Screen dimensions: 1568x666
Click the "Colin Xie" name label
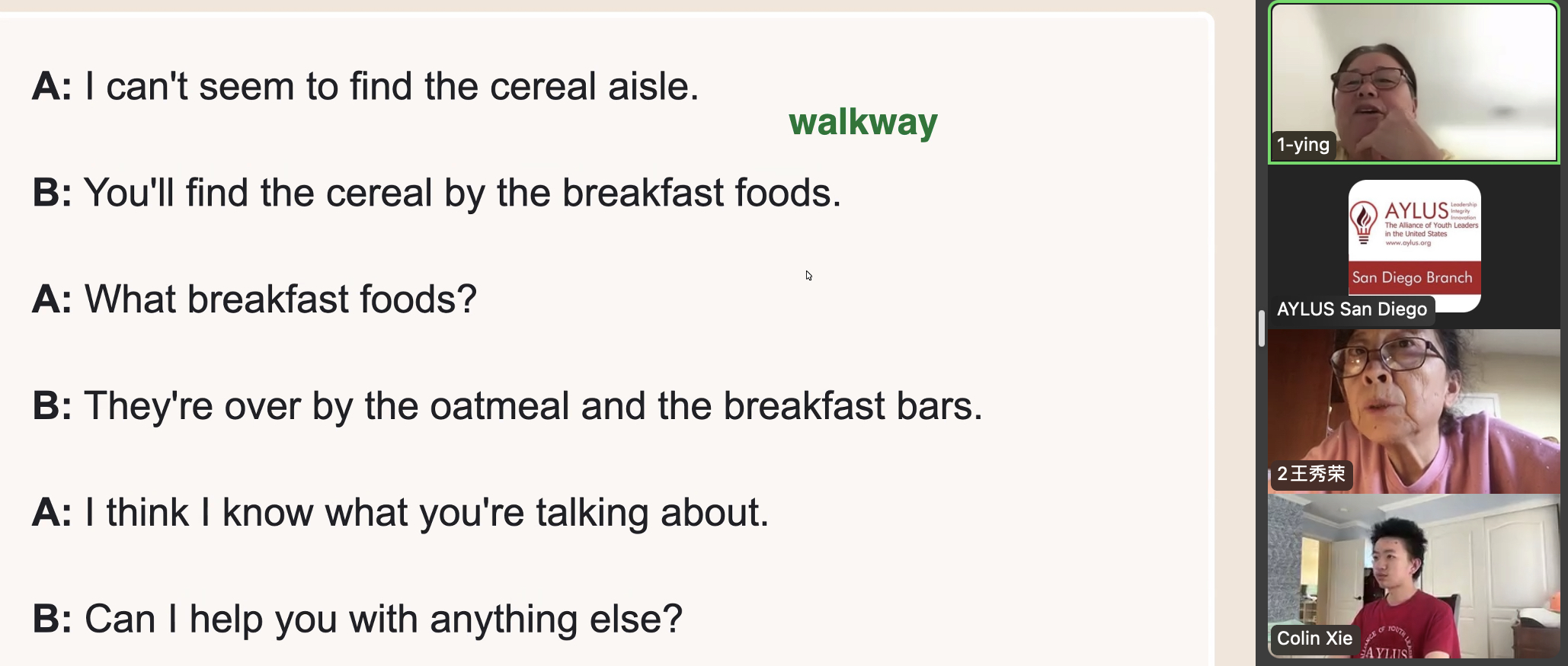tap(1314, 639)
